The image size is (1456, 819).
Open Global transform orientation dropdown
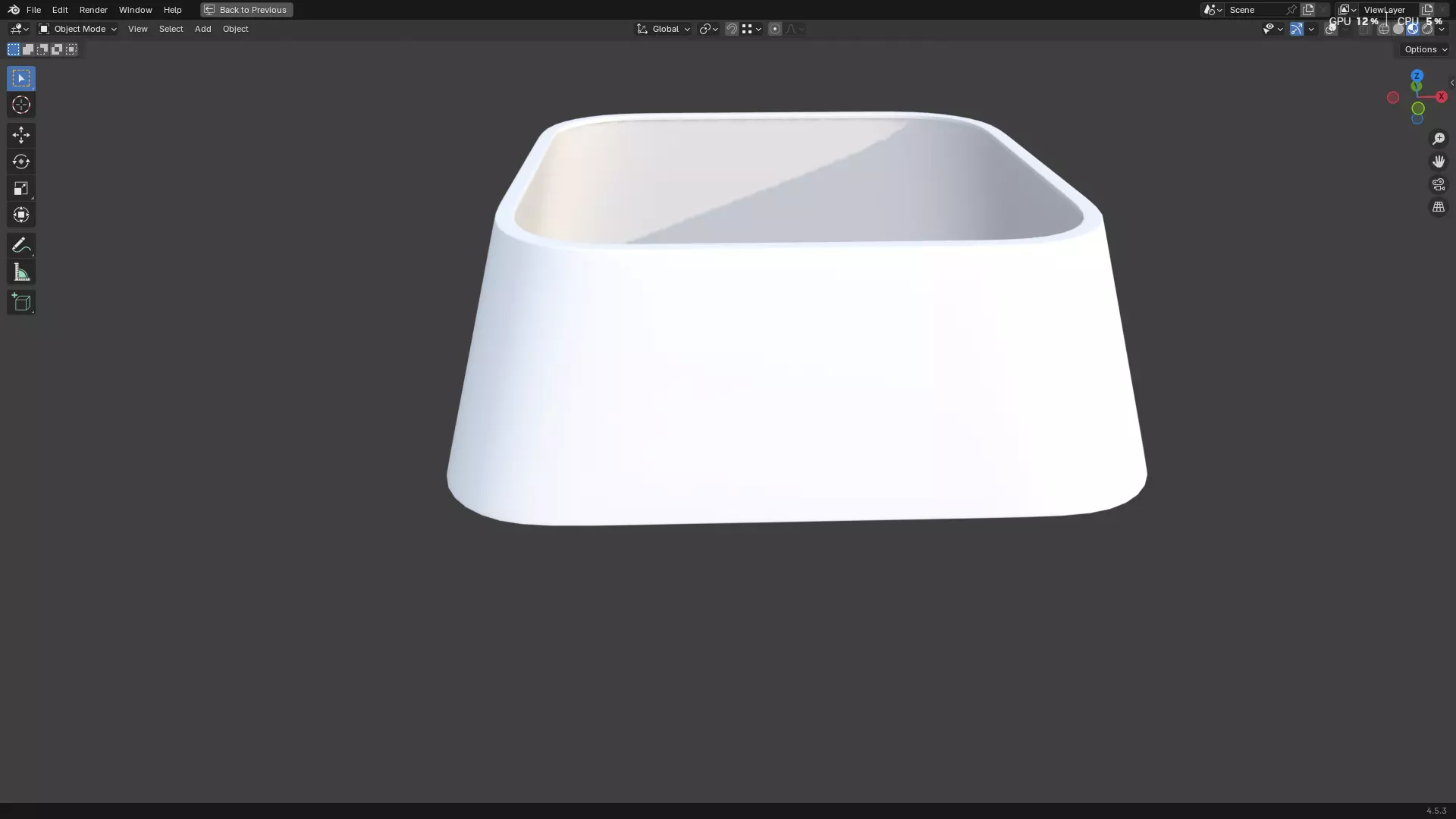click(x=664, y=29)
